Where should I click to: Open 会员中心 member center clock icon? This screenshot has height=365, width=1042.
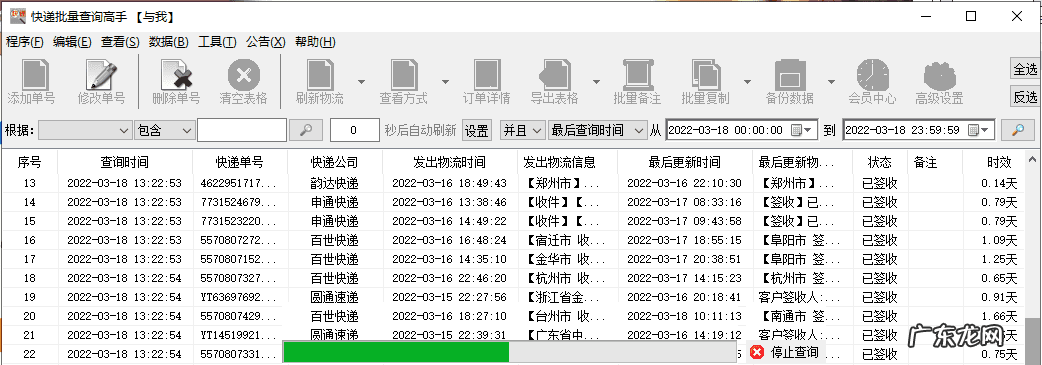pyautogui.click(x=873, y=74)
